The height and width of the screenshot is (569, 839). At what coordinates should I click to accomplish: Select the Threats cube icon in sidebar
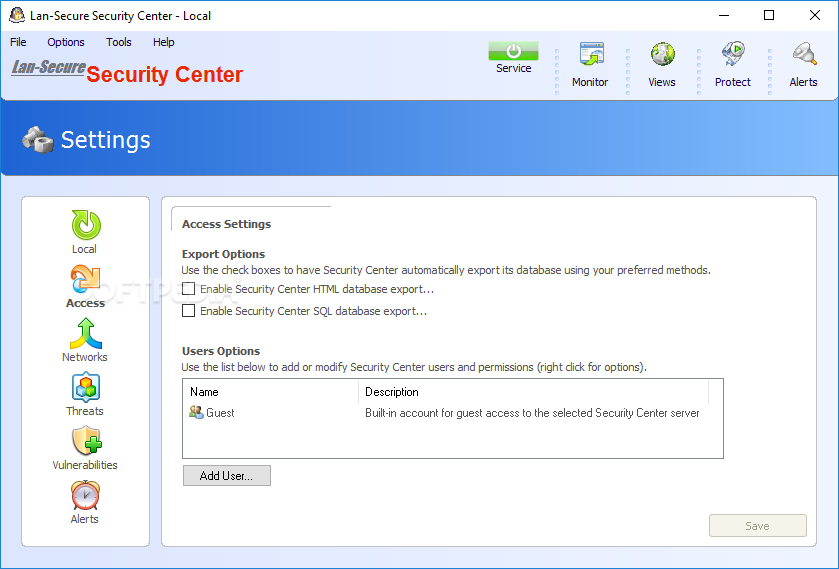pyautogui.click(x=86, y=387)
